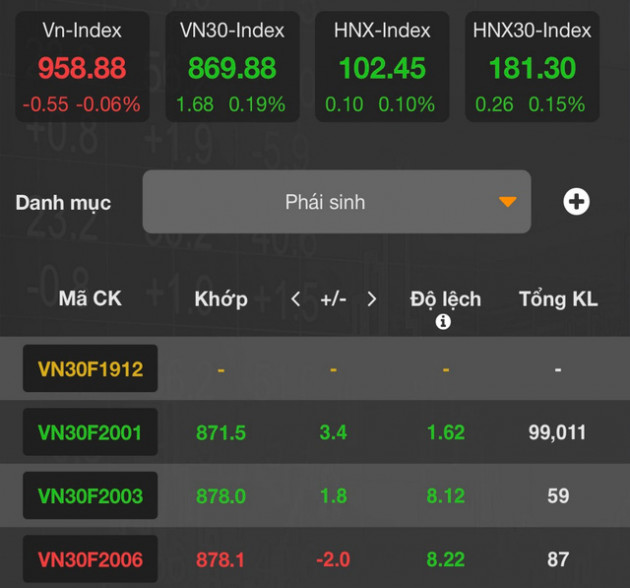Screen dimensions: 630x588
Task: Click the orange dropdown arrow in Phái sinh
Action: click(x=507, y=202)
